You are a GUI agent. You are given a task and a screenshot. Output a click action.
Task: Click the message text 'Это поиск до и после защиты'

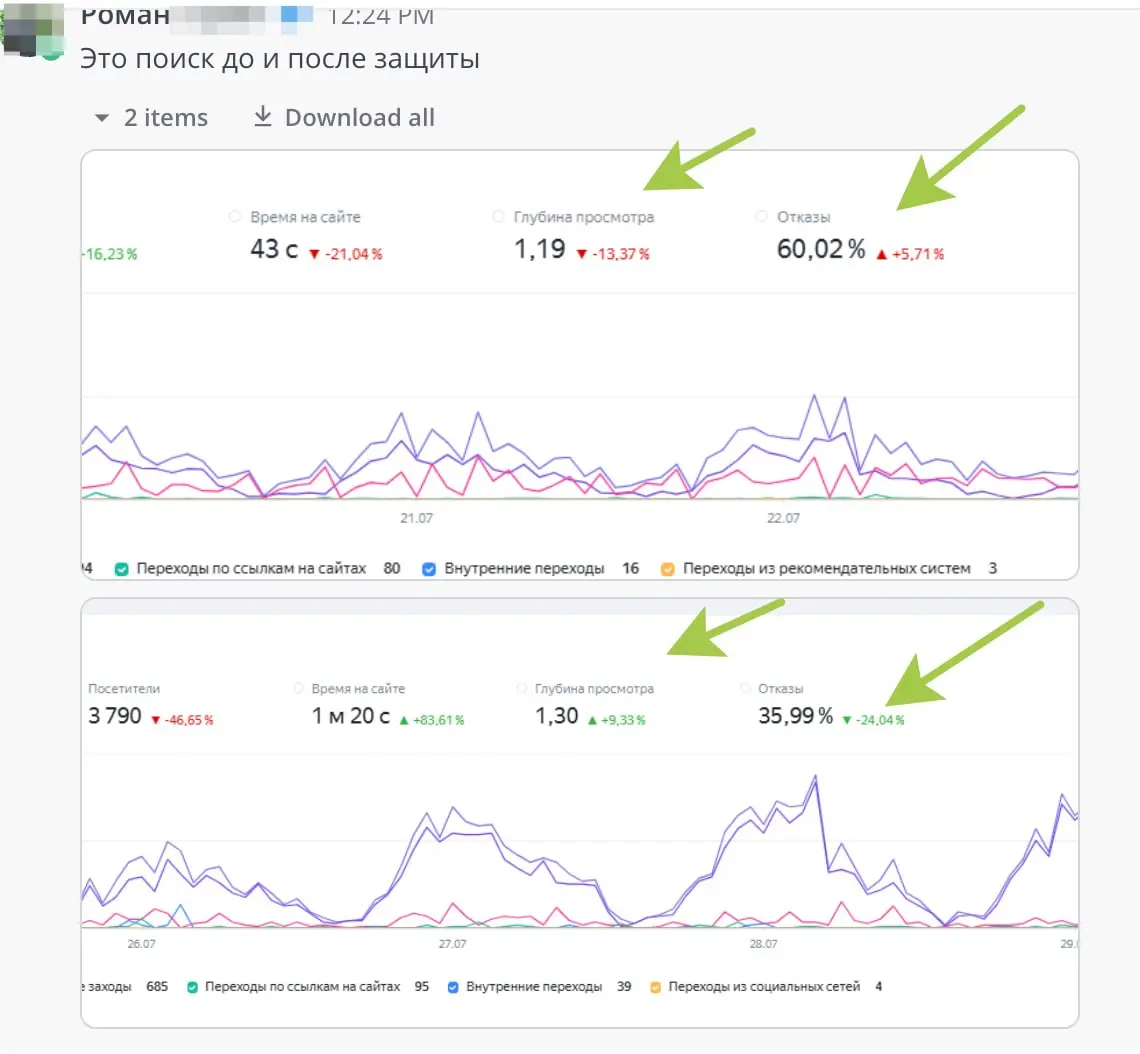pos(280,59)
